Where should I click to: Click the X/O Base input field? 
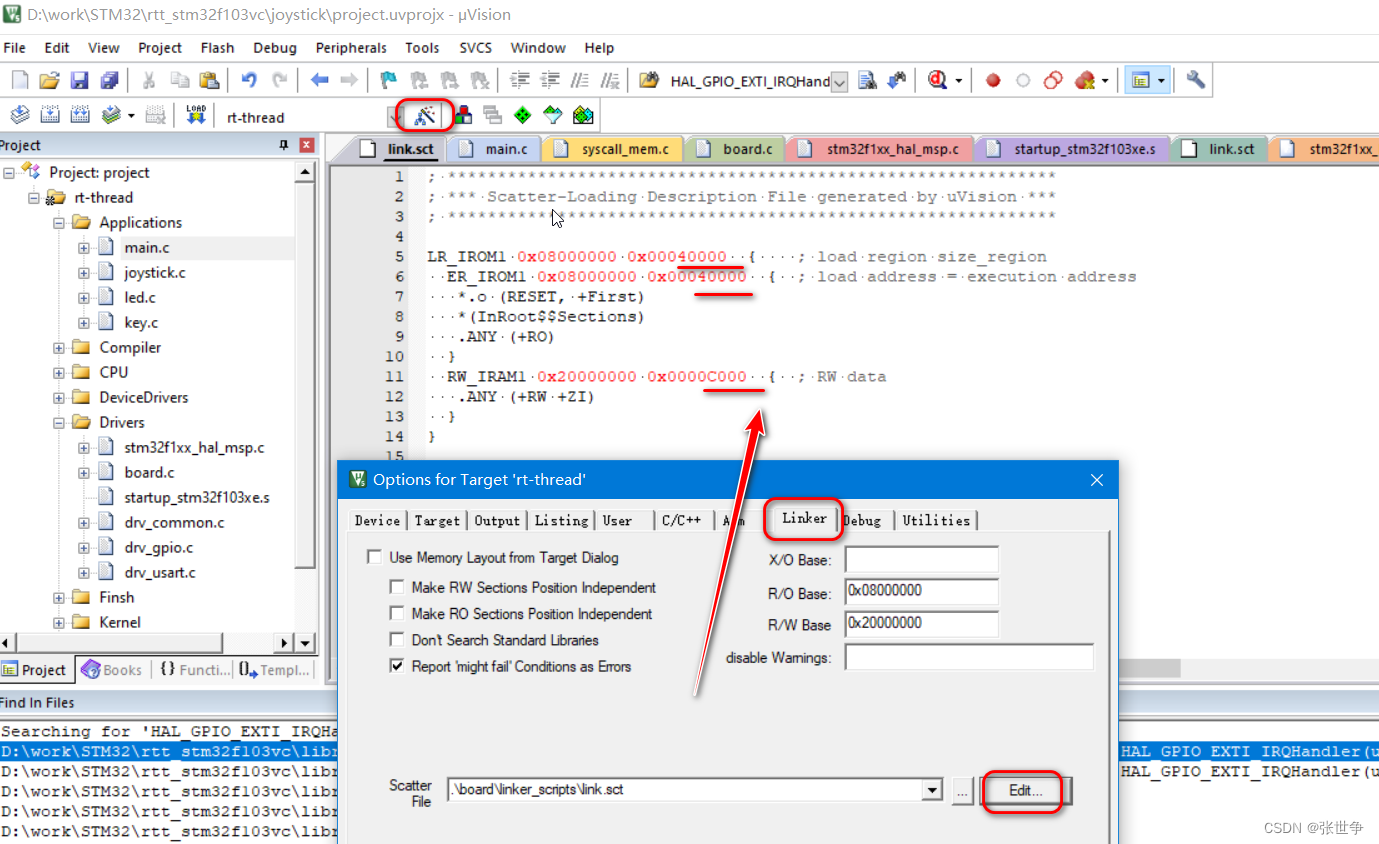pyautogui.click(x=920, y=559)
